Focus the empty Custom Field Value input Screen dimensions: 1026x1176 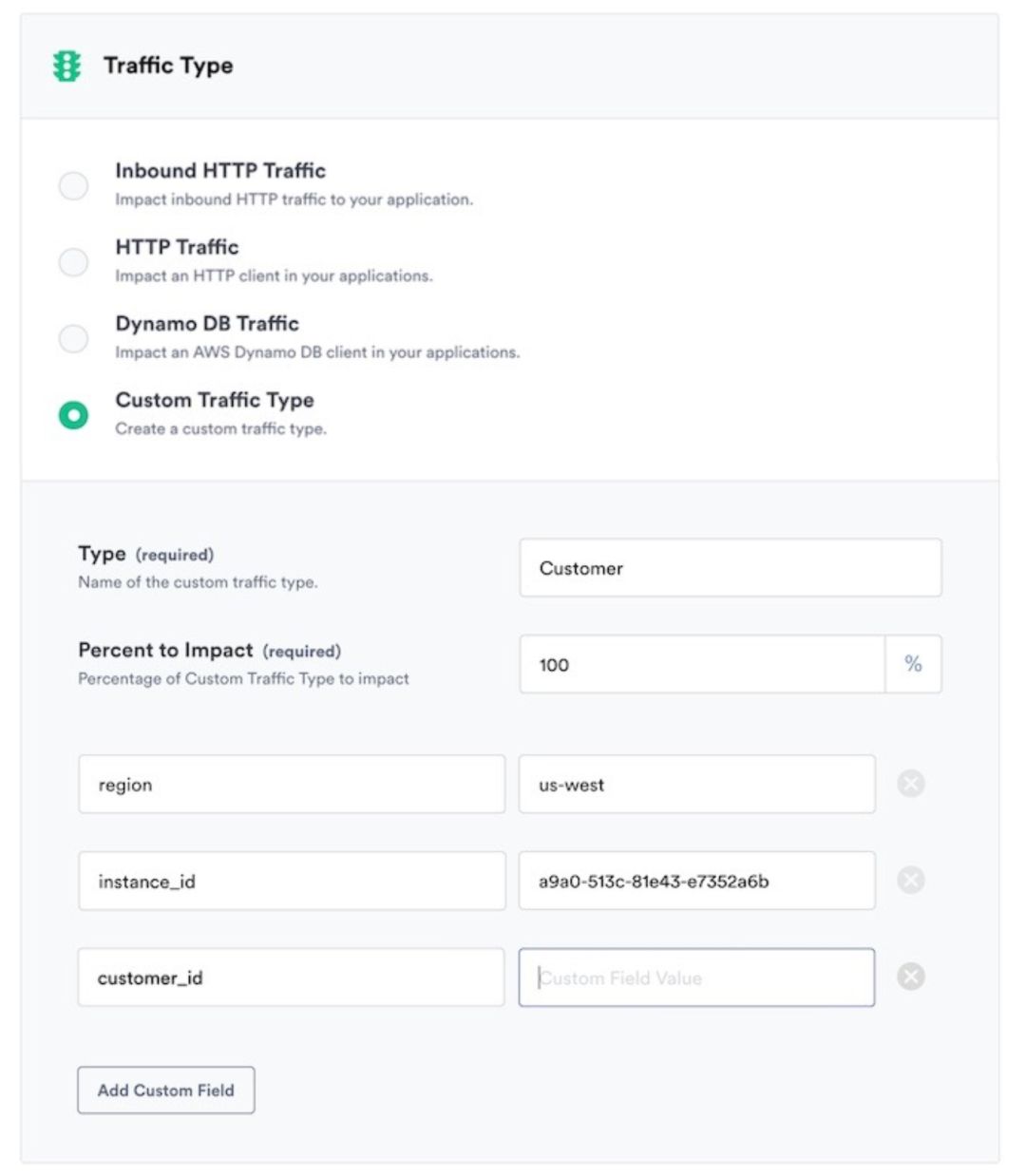(x=696, y=977)
